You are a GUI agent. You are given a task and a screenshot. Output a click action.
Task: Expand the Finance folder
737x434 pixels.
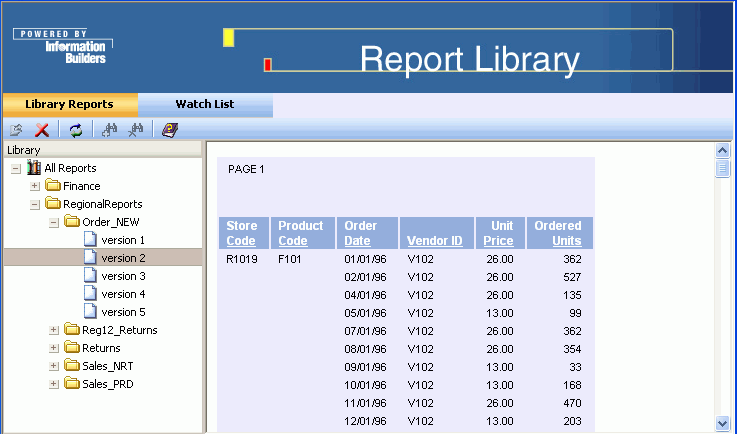tap(35, 186)
